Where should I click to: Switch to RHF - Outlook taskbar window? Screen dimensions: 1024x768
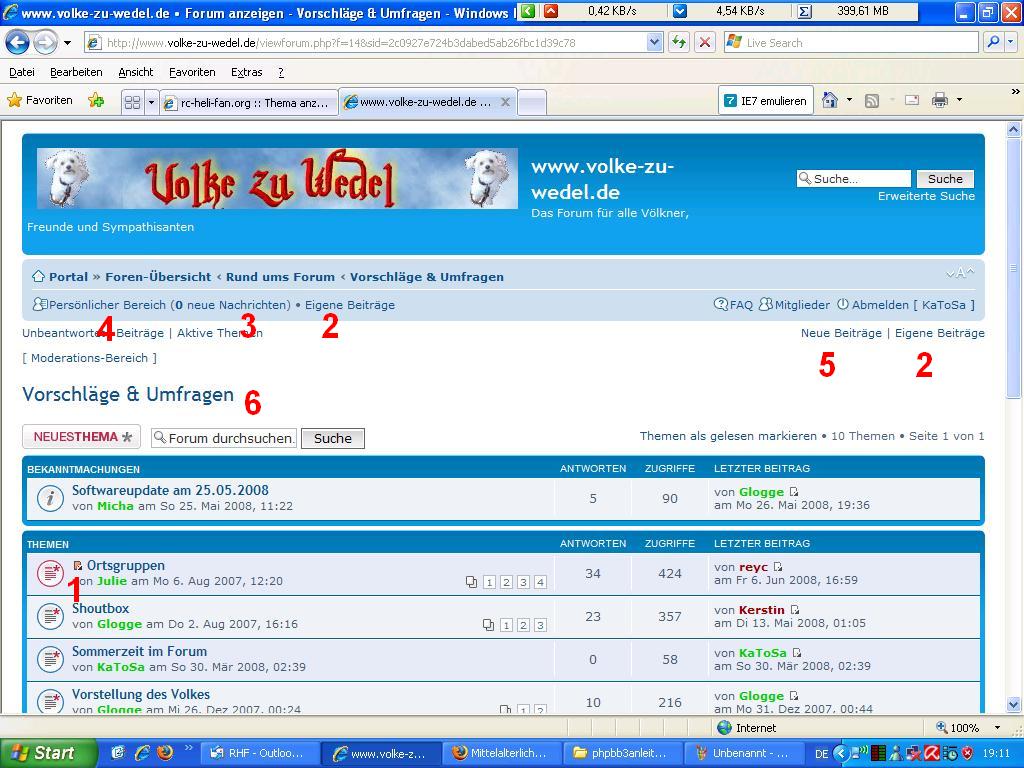(259, 753)
